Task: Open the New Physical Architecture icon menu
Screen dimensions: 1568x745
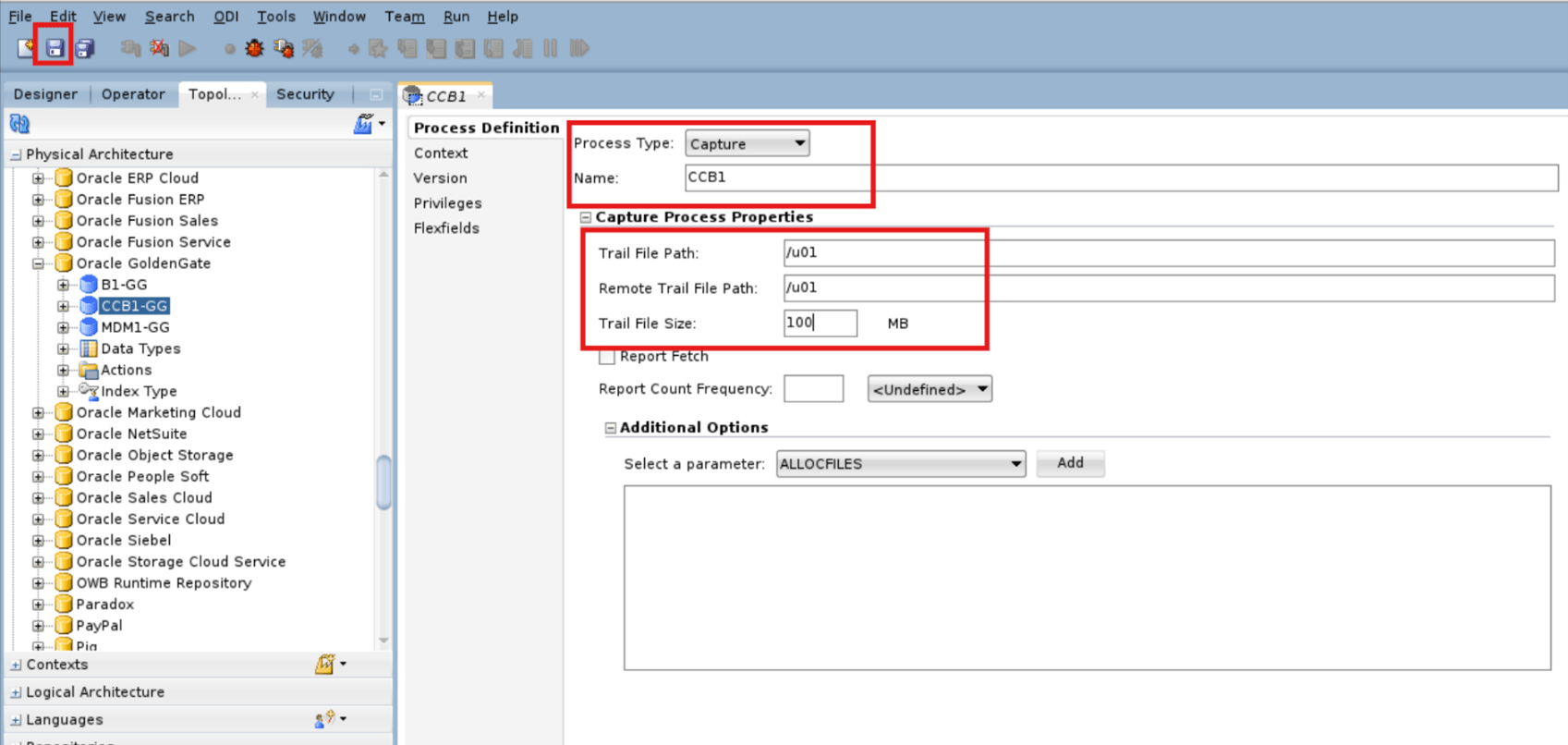Action: coord(369,124)
